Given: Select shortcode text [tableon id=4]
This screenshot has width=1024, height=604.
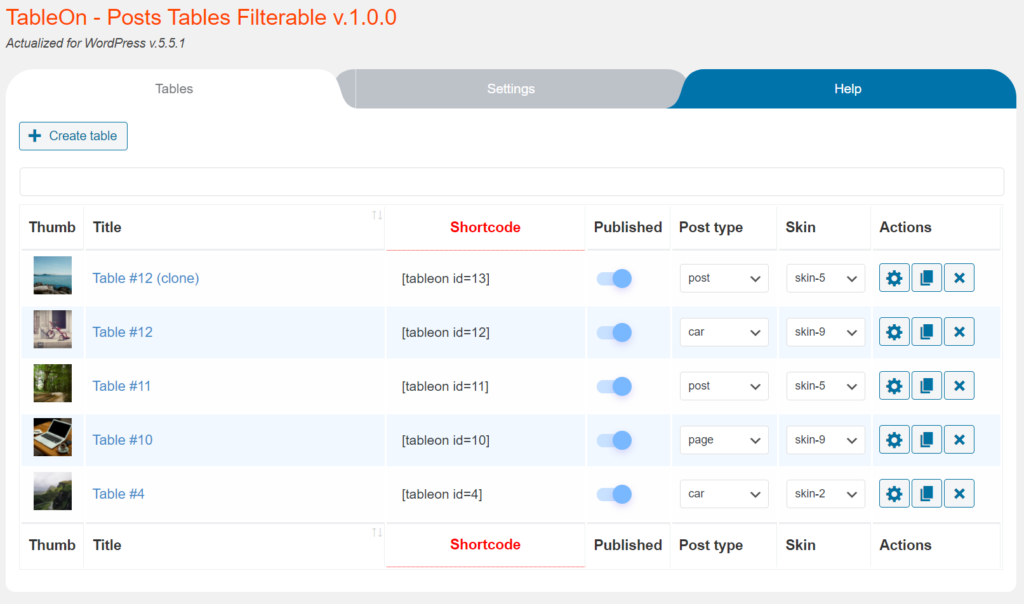Looking at the screenshot, I should click(441, 494).
